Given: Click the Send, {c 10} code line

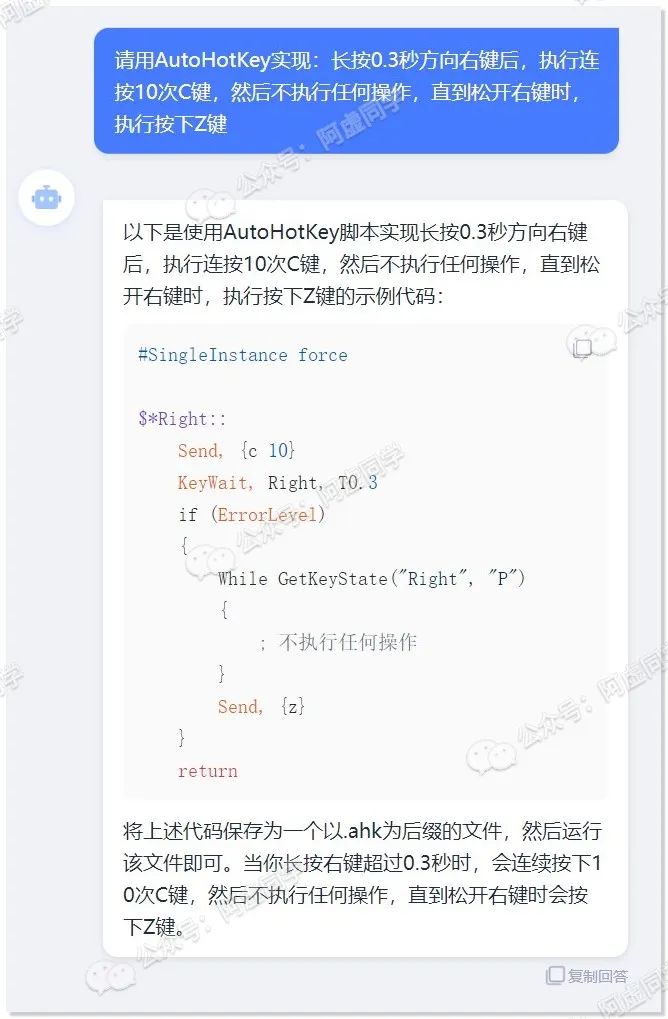Looking at the screenshot, I should click(237, 450).
